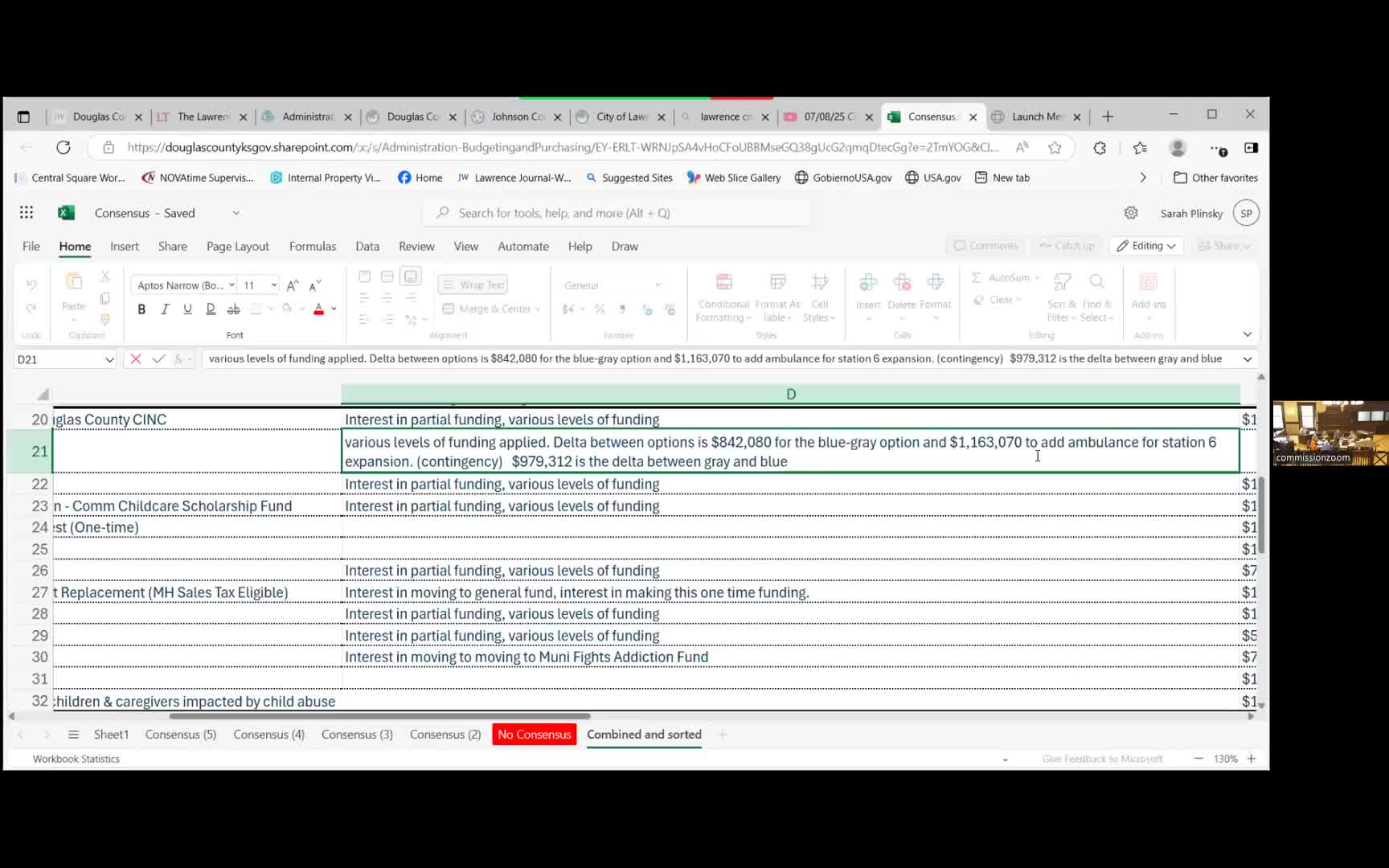Viewport: 1389px width, 868px height.
Task: Open the settings gear icon
Action: click(1131, 213)
